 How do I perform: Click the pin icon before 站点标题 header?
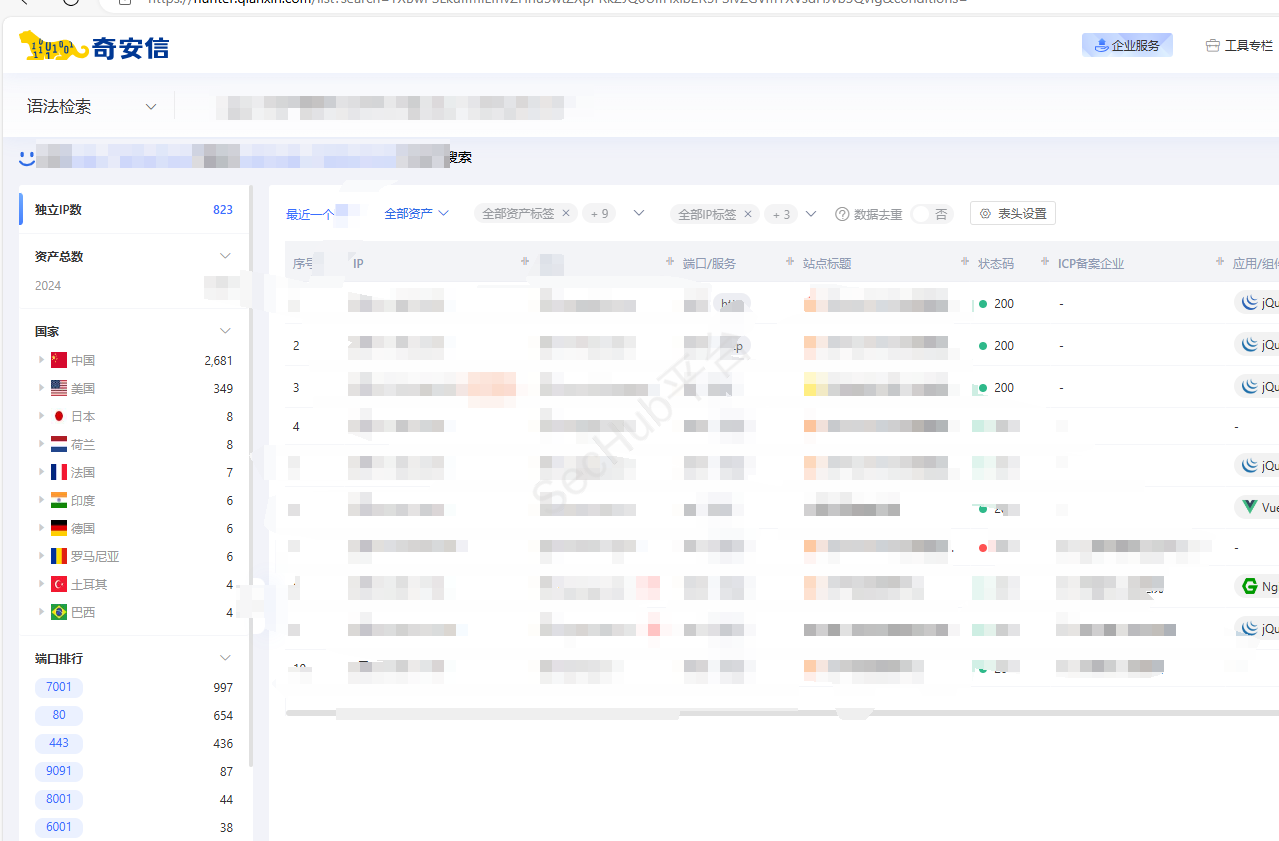(790, 262)
